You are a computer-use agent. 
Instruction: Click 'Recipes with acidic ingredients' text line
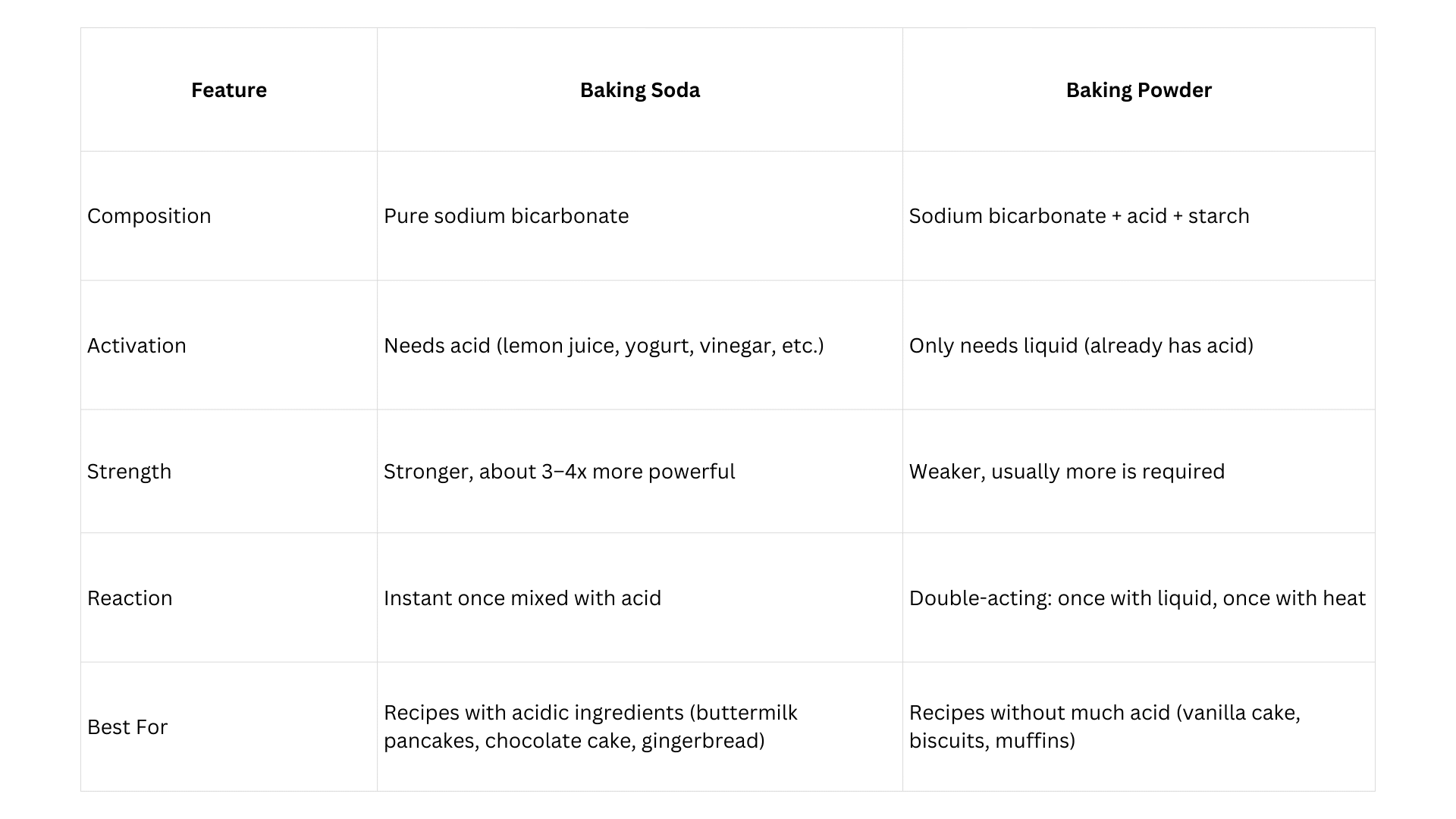click(590, 713)
